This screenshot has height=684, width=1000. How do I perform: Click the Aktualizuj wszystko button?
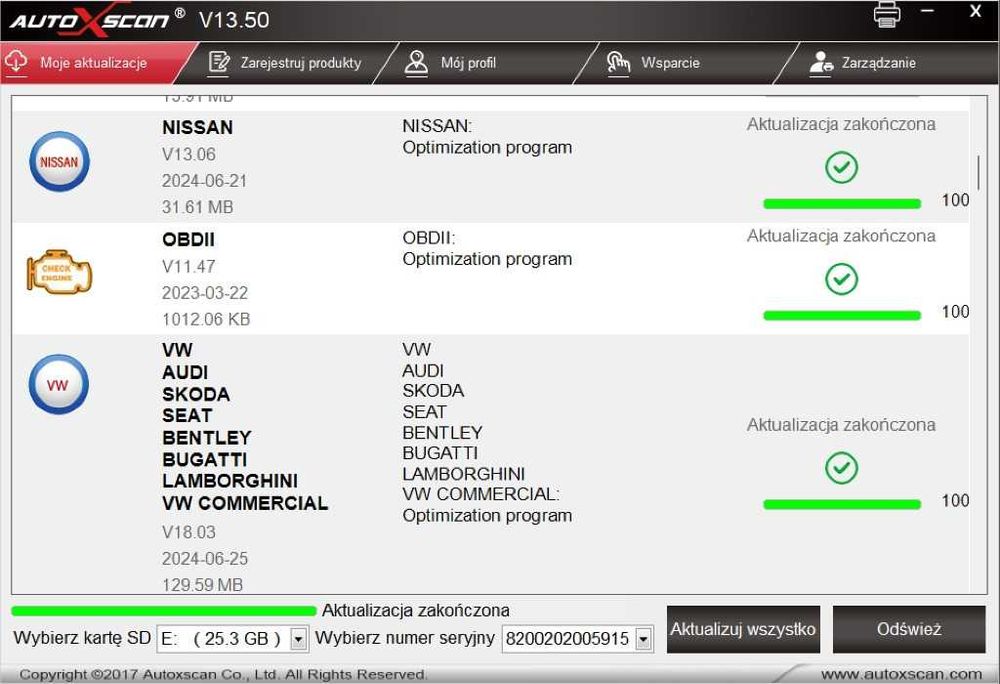[743, 629]
